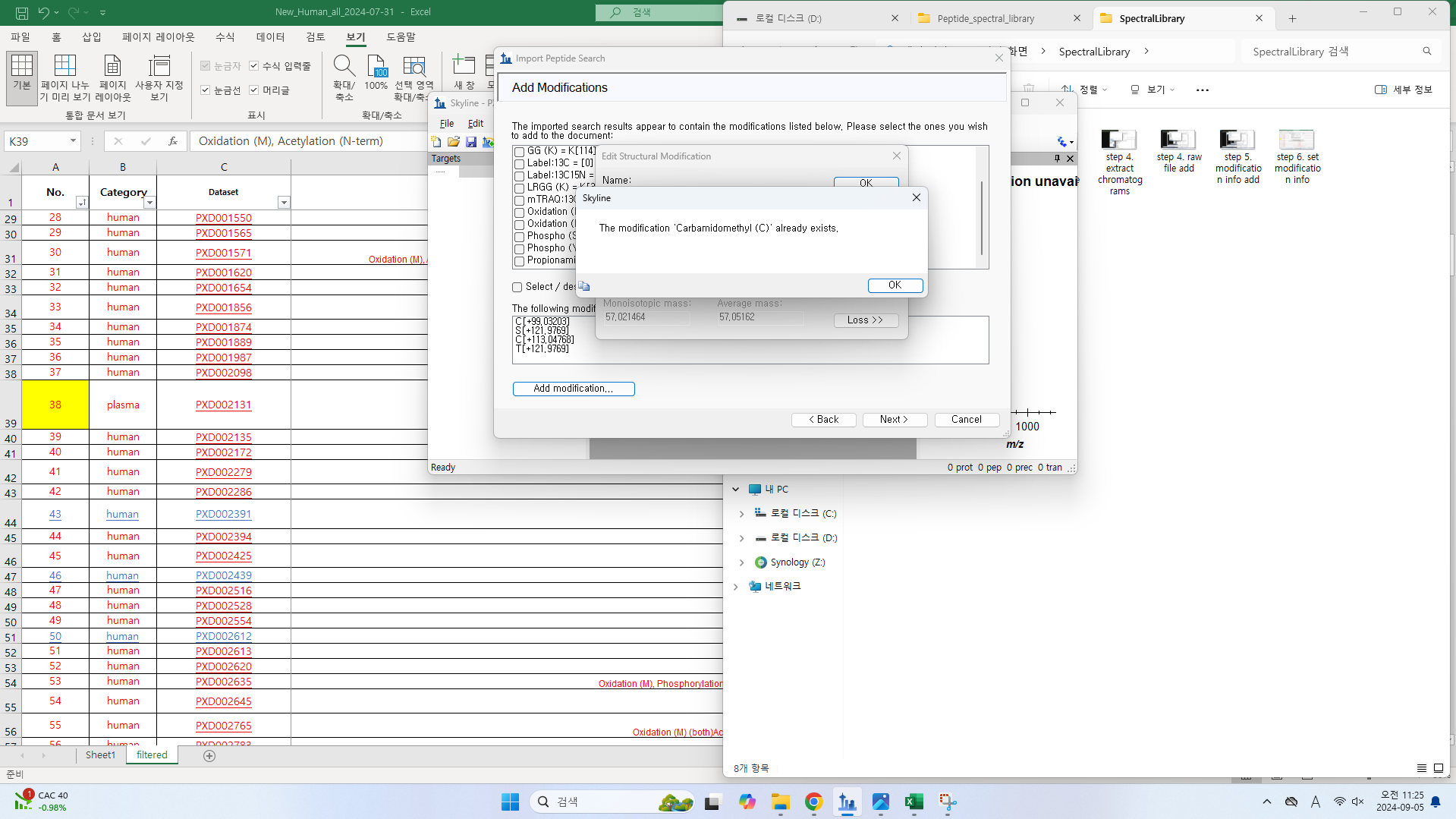The image size is (1456, 819).
Task: Click the Excel Zoom magnifier icon
Action: (344, 67)
